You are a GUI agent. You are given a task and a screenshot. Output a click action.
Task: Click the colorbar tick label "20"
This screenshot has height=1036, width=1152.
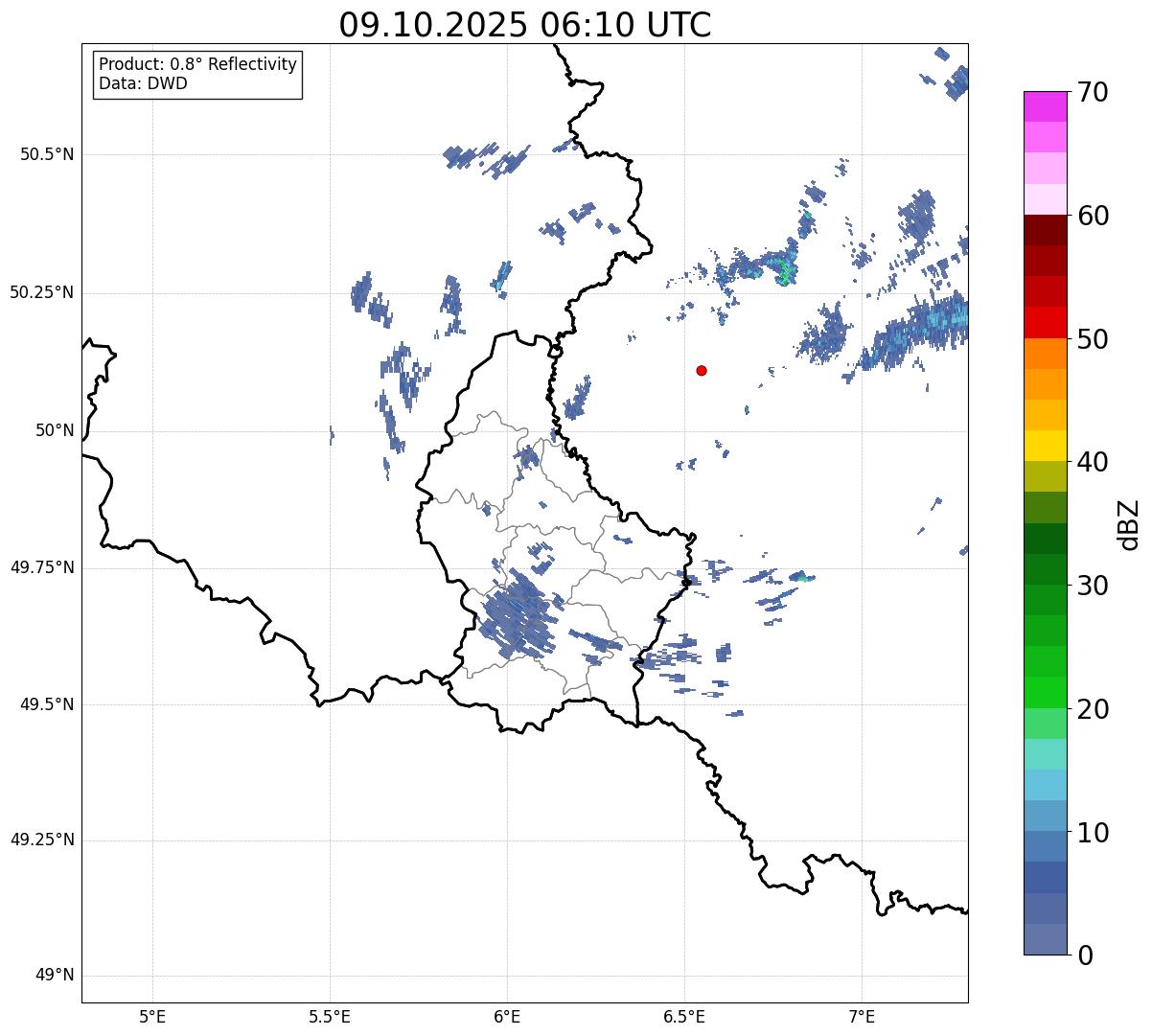click(1092, 709)
